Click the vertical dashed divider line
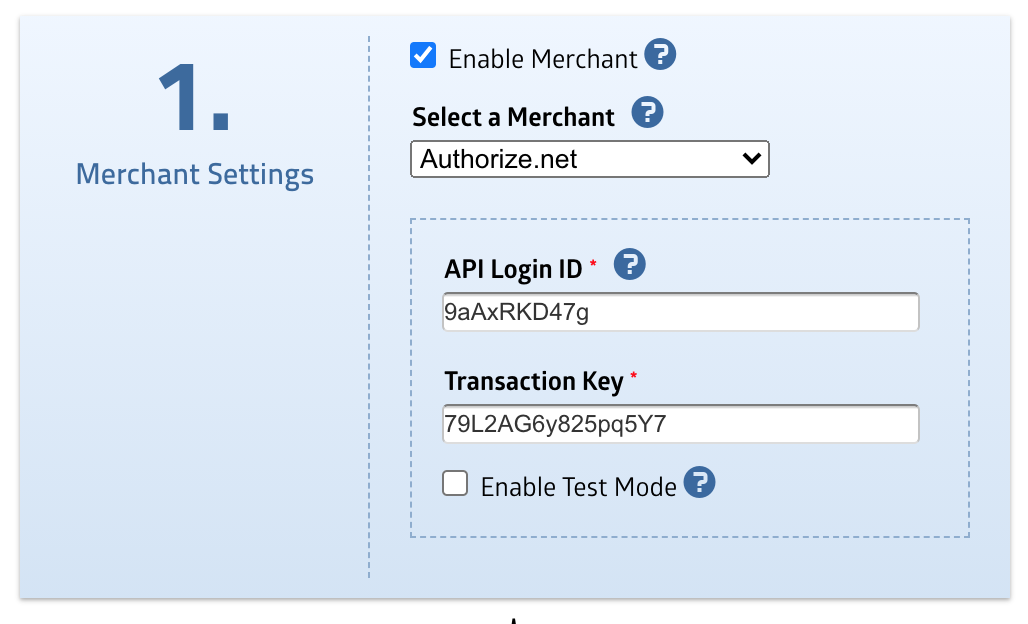The height and width of the screenshot is (624, 1028). (x=369, y=300)
